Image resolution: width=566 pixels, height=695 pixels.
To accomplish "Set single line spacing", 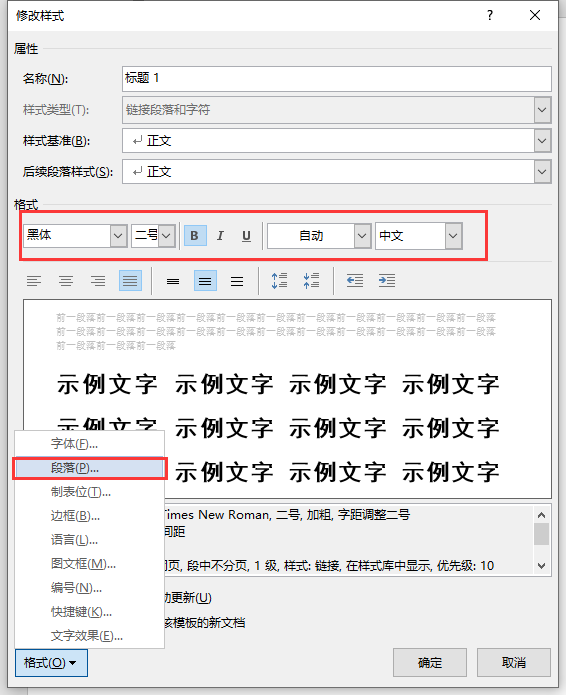I will tap(173, 281).
